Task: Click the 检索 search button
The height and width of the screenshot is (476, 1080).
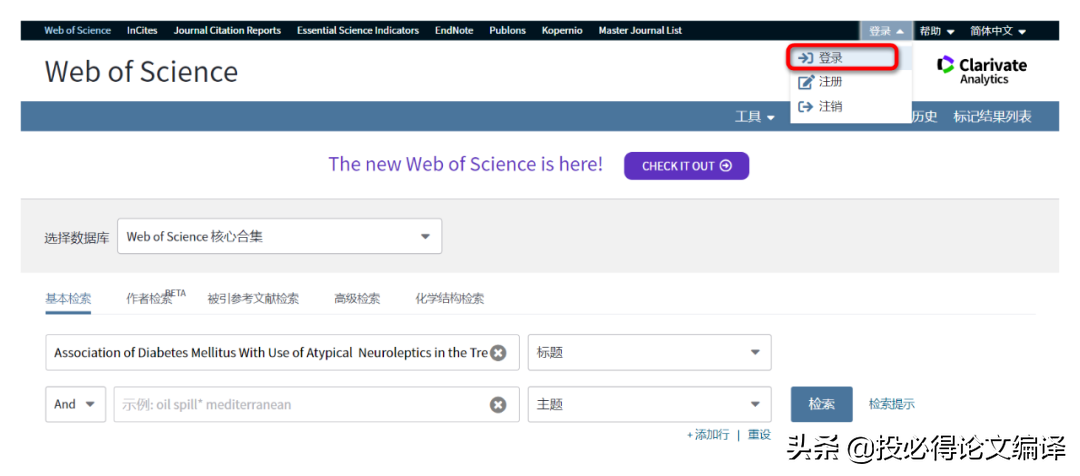Action: coord(821,405)
